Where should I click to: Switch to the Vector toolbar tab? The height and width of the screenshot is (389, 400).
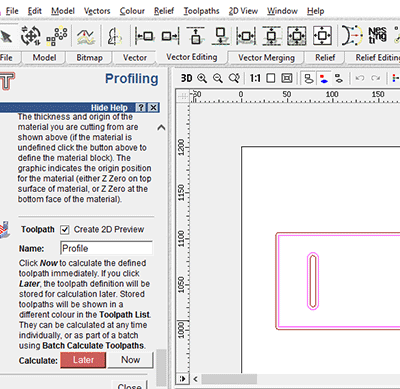click(x=135, y=58)
